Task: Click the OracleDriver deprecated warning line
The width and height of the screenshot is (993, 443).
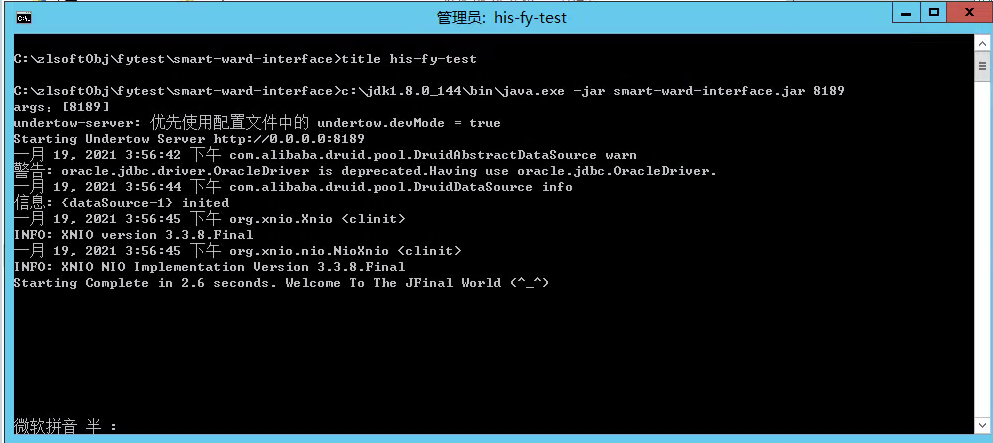Action: click(365, 171)
